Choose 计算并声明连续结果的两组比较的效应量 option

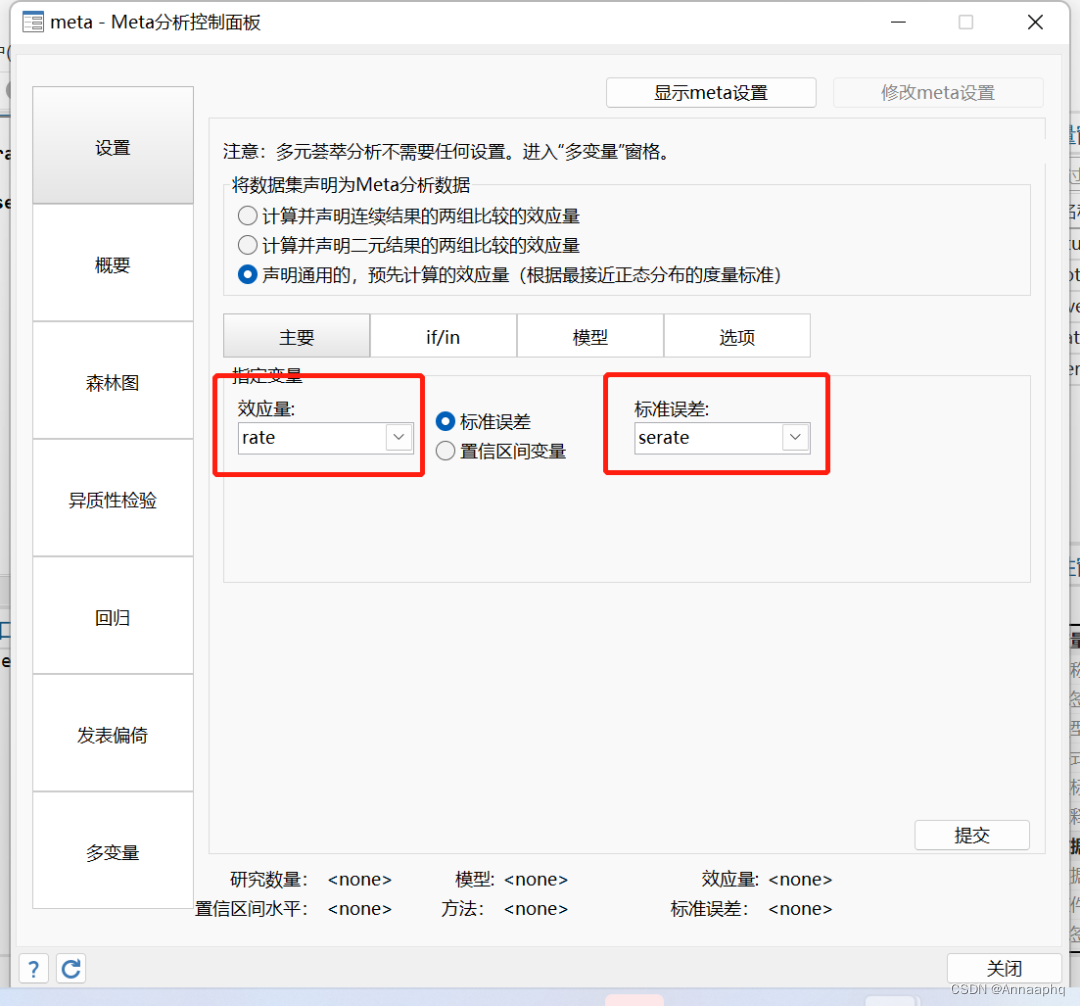click(247, 215)
